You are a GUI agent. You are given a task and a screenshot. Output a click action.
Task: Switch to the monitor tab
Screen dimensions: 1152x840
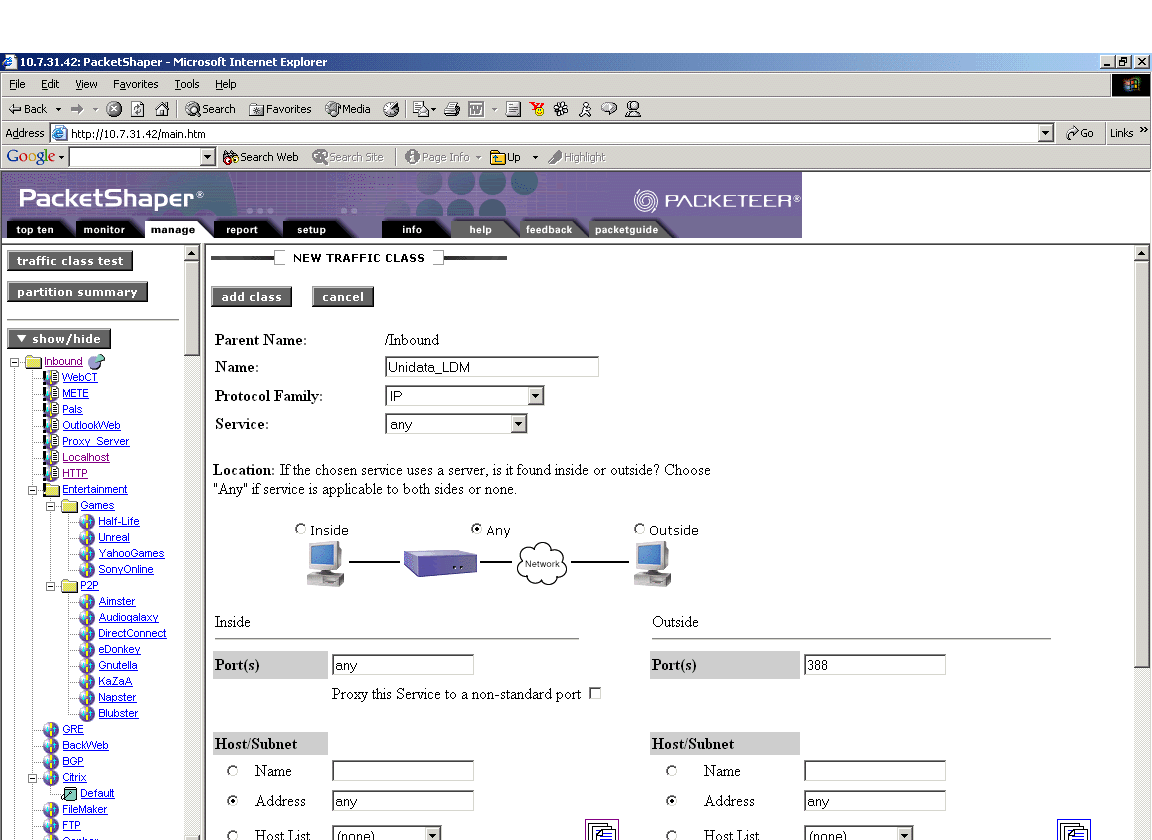coord(104,230)
